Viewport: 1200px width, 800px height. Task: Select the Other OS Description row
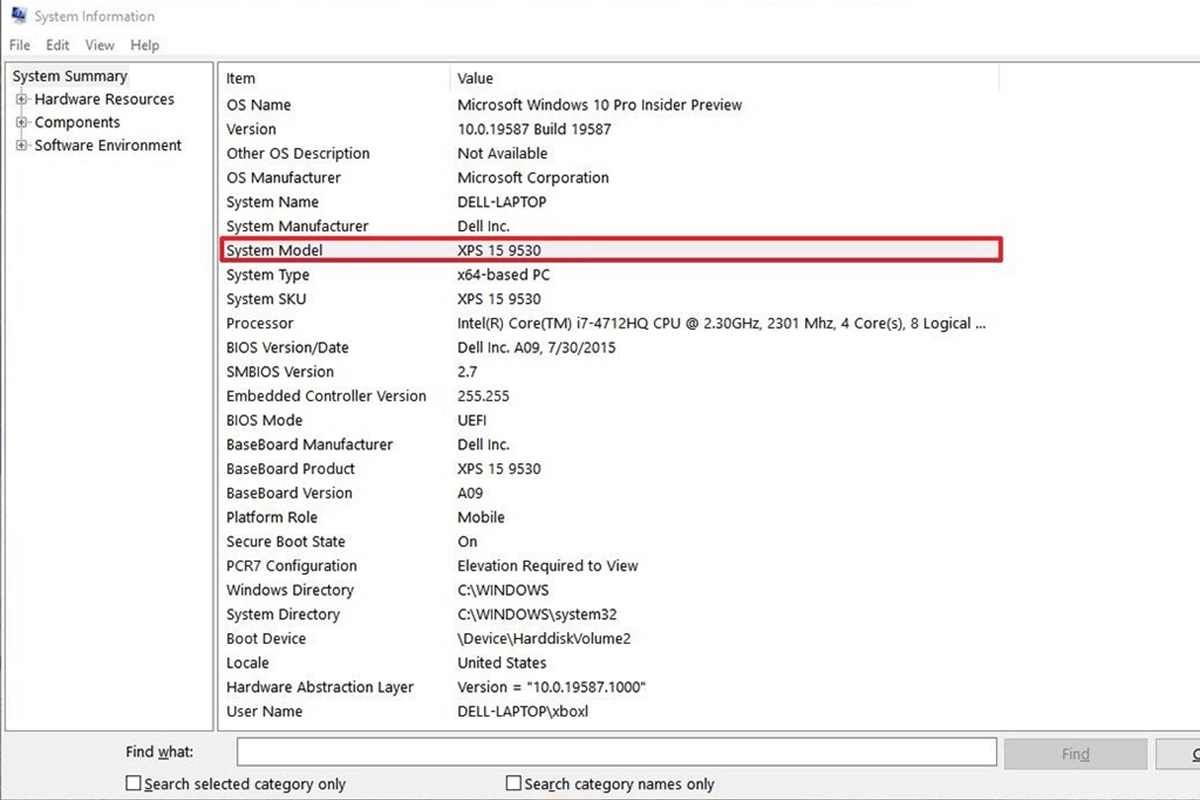610,153
